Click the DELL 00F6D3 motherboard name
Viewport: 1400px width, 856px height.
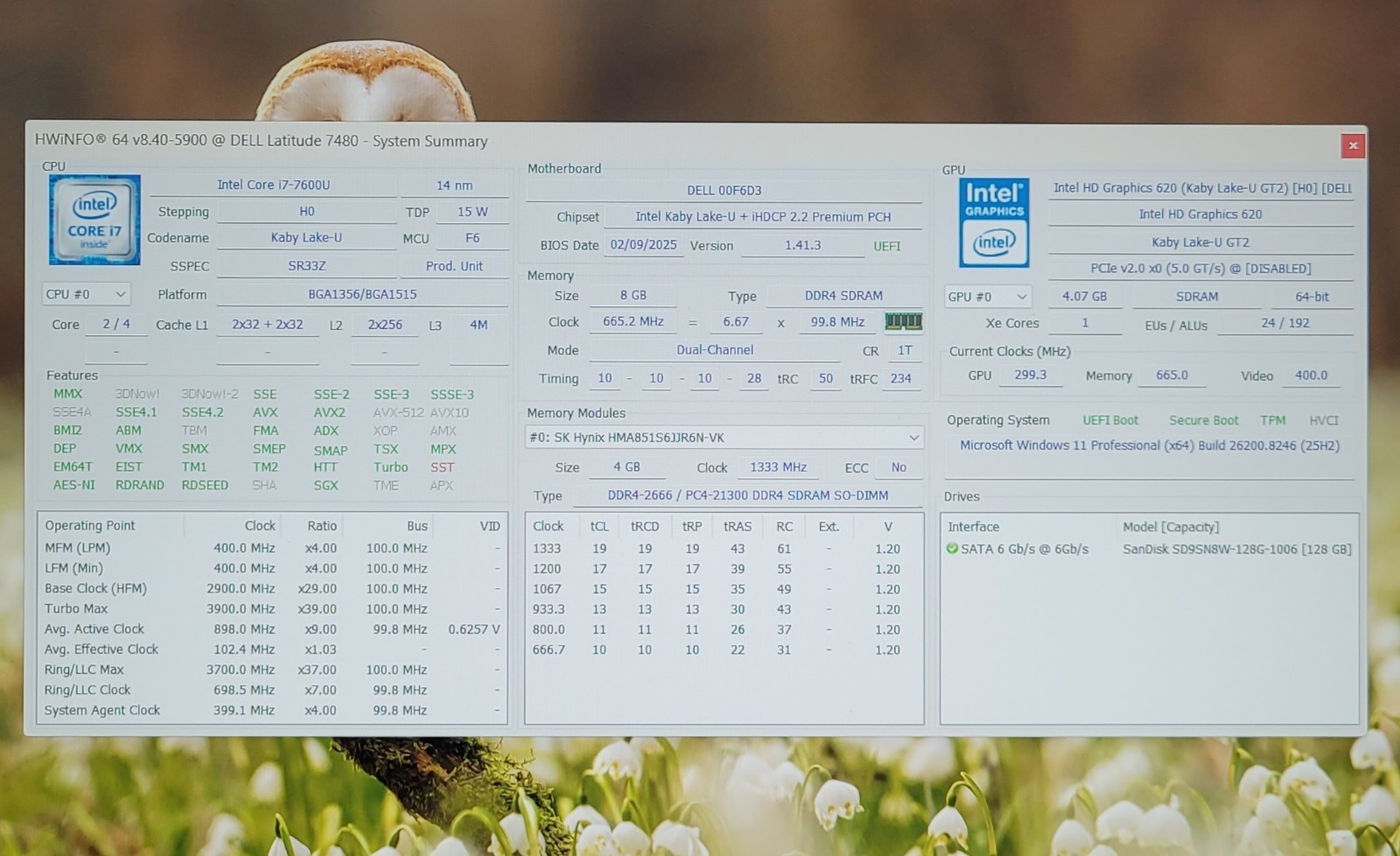(x=724, y=190)
